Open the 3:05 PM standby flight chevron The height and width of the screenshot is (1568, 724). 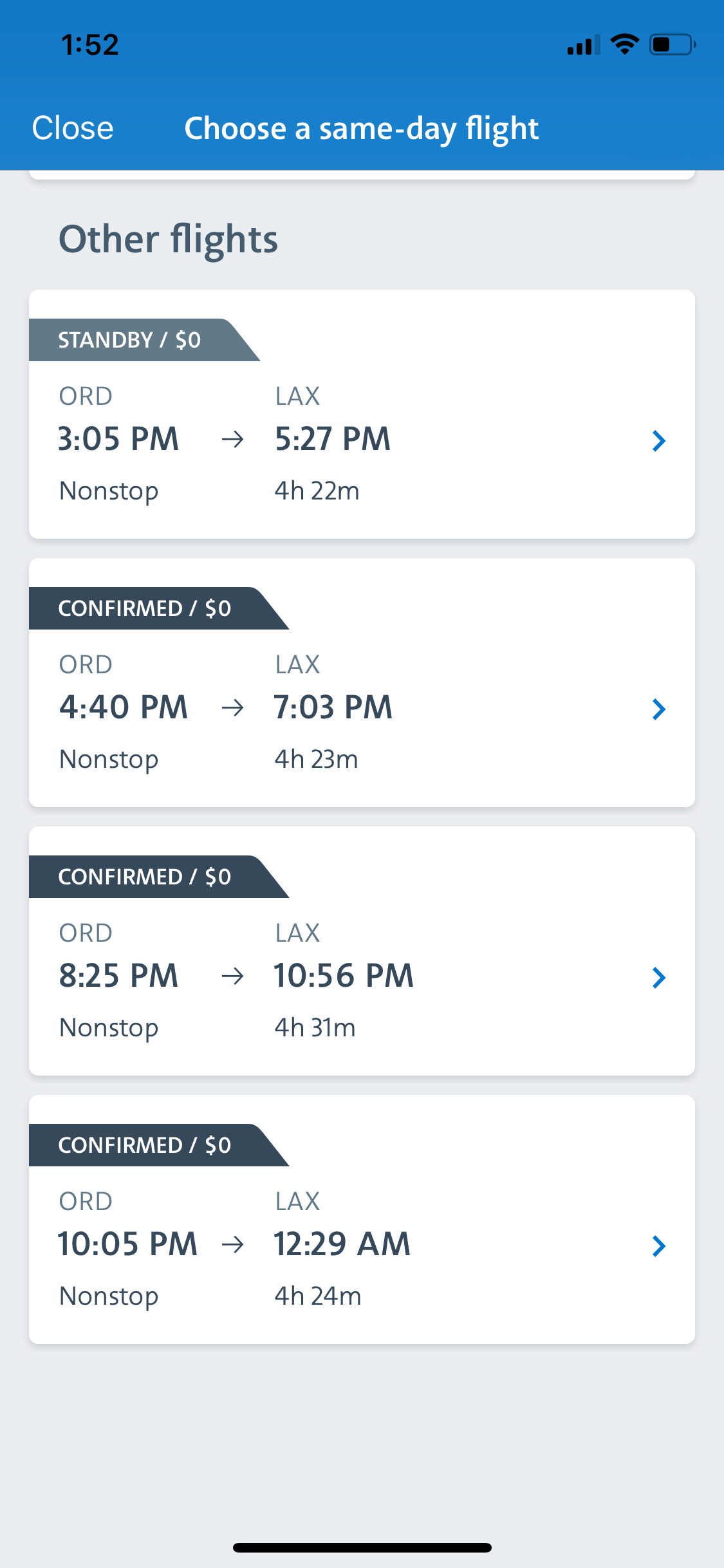(x=658, y=441)
